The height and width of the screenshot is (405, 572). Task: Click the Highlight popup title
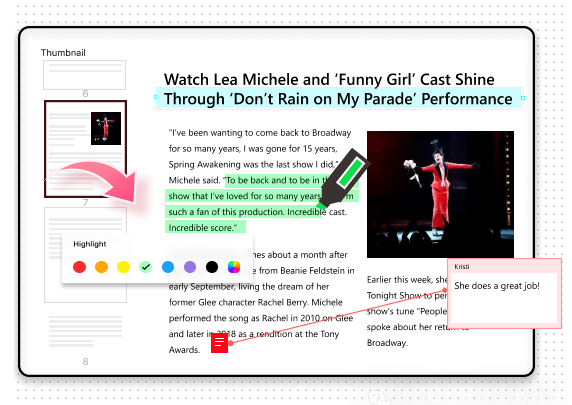pyautogui.click(x=90, y=244)
